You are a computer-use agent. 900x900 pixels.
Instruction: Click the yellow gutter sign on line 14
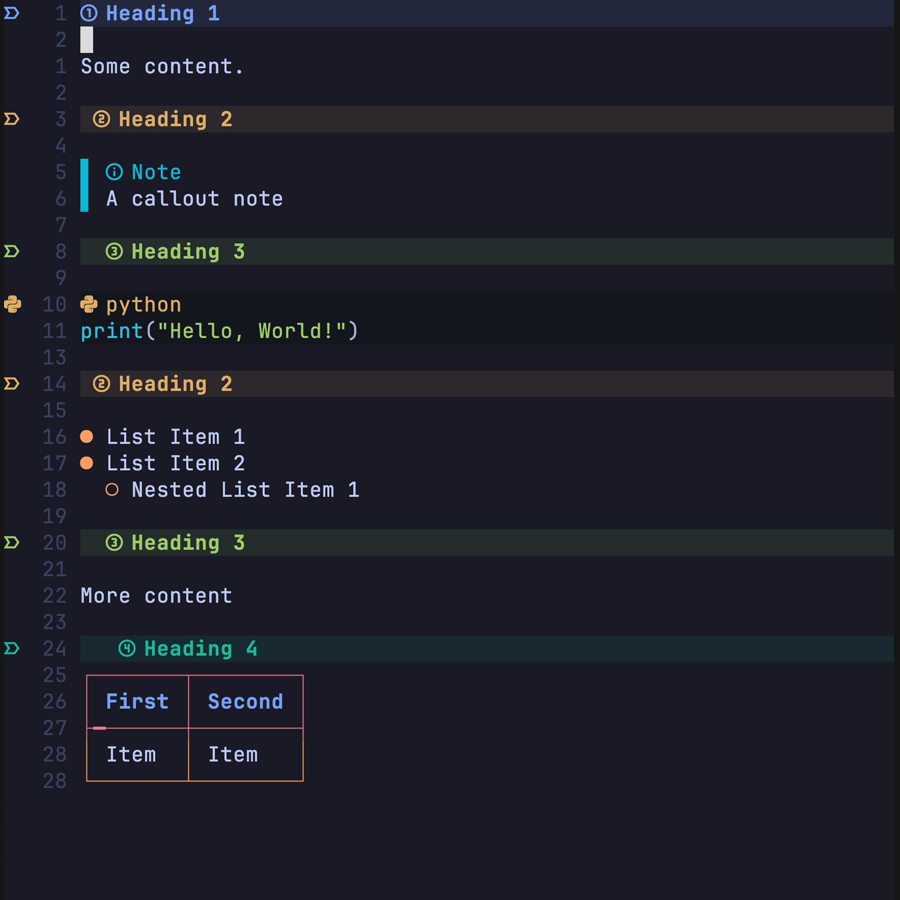click(x=12, y=384)
